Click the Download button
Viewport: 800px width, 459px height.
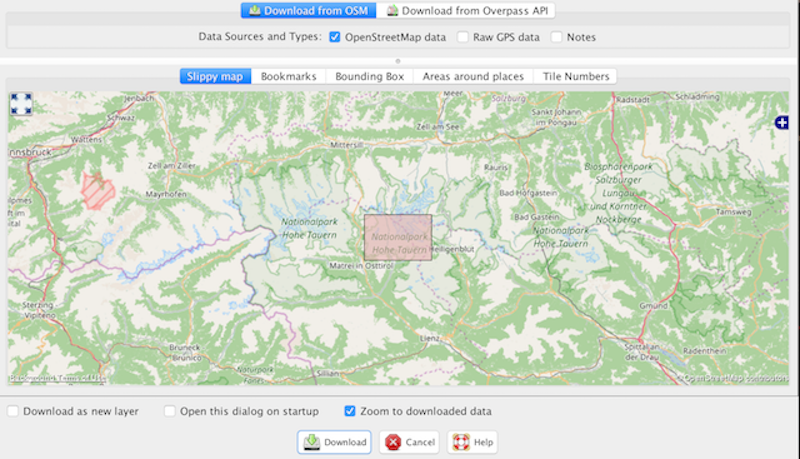click(335, 442)
